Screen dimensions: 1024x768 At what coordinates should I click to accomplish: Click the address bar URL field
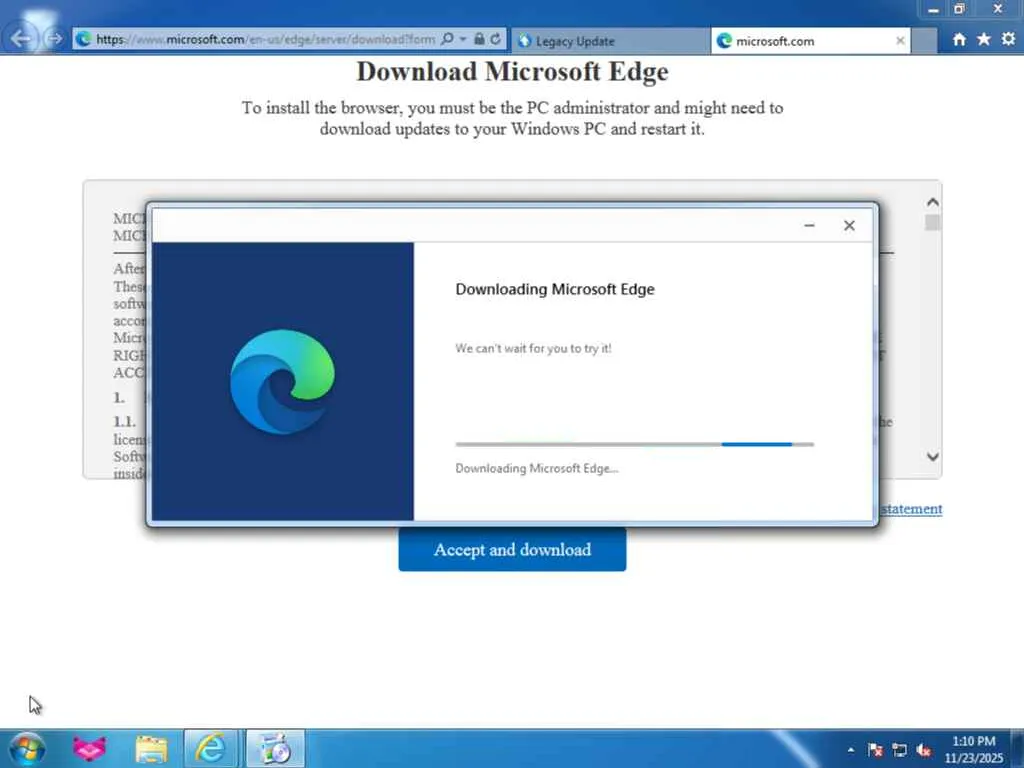(x=265, y=39)
